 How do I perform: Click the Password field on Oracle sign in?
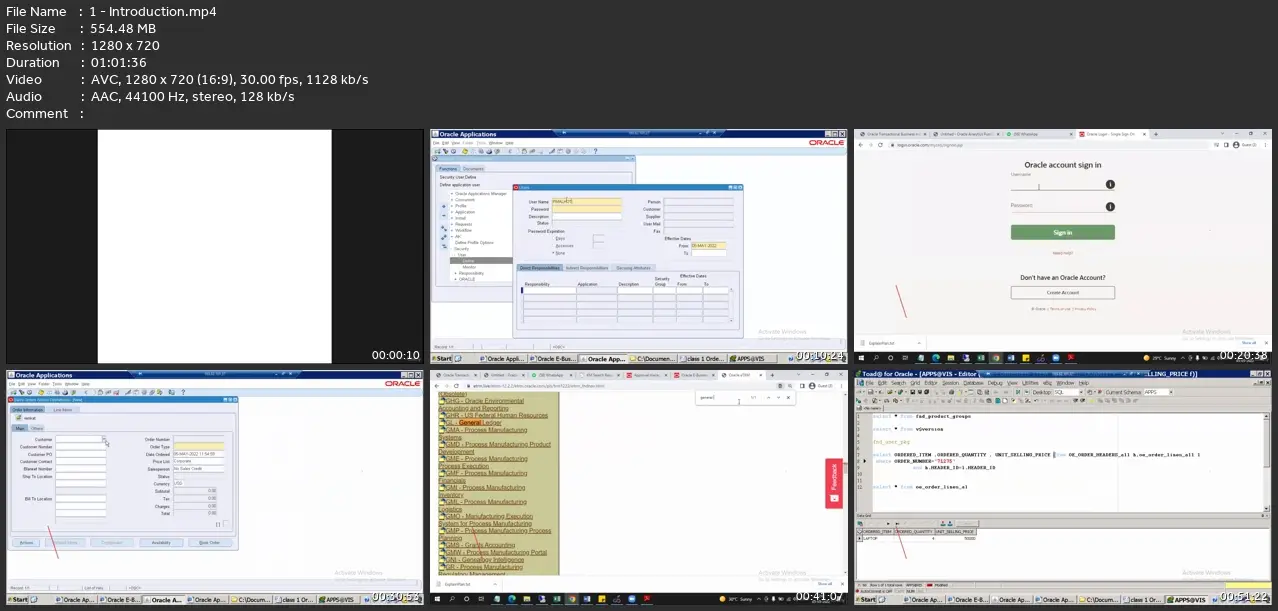pyautogui.click(x=1057, y=206)
